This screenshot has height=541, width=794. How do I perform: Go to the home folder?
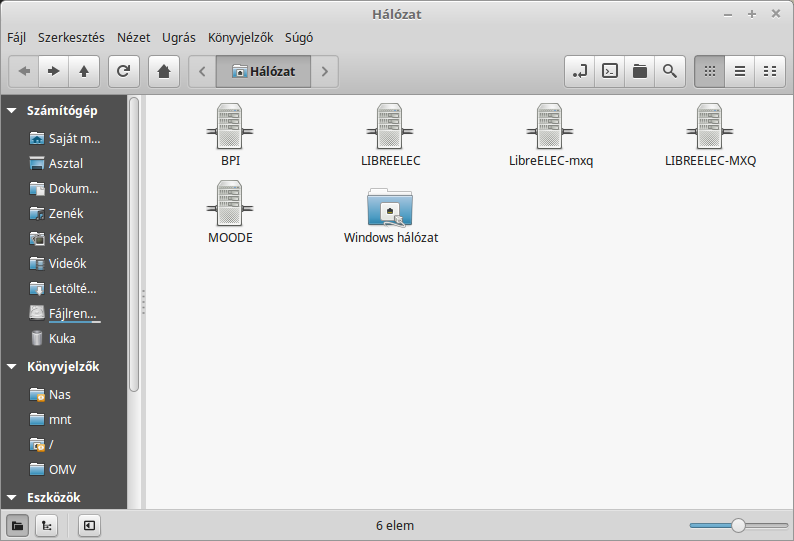pos(164,71)
